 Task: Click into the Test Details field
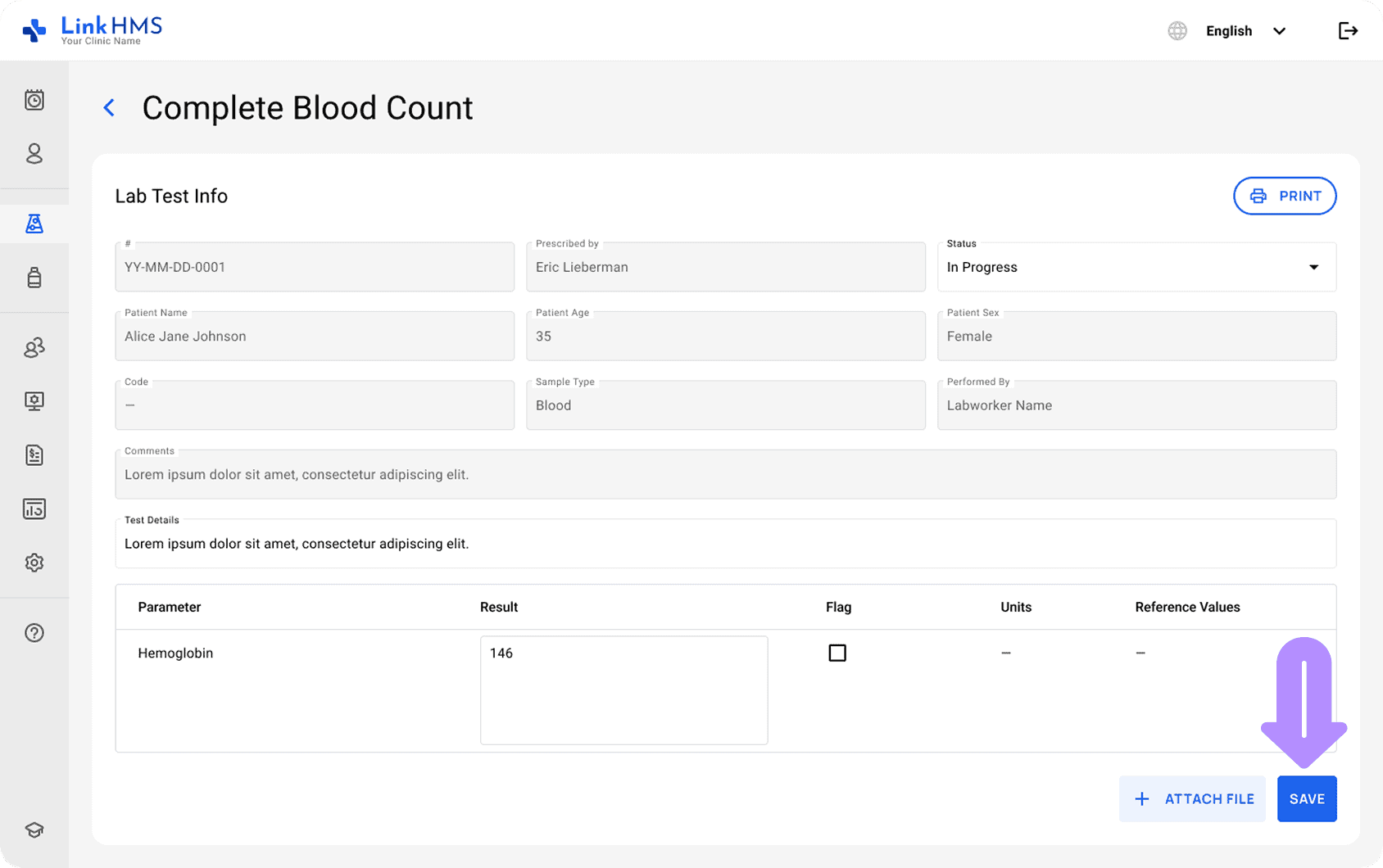coord(725,544)
